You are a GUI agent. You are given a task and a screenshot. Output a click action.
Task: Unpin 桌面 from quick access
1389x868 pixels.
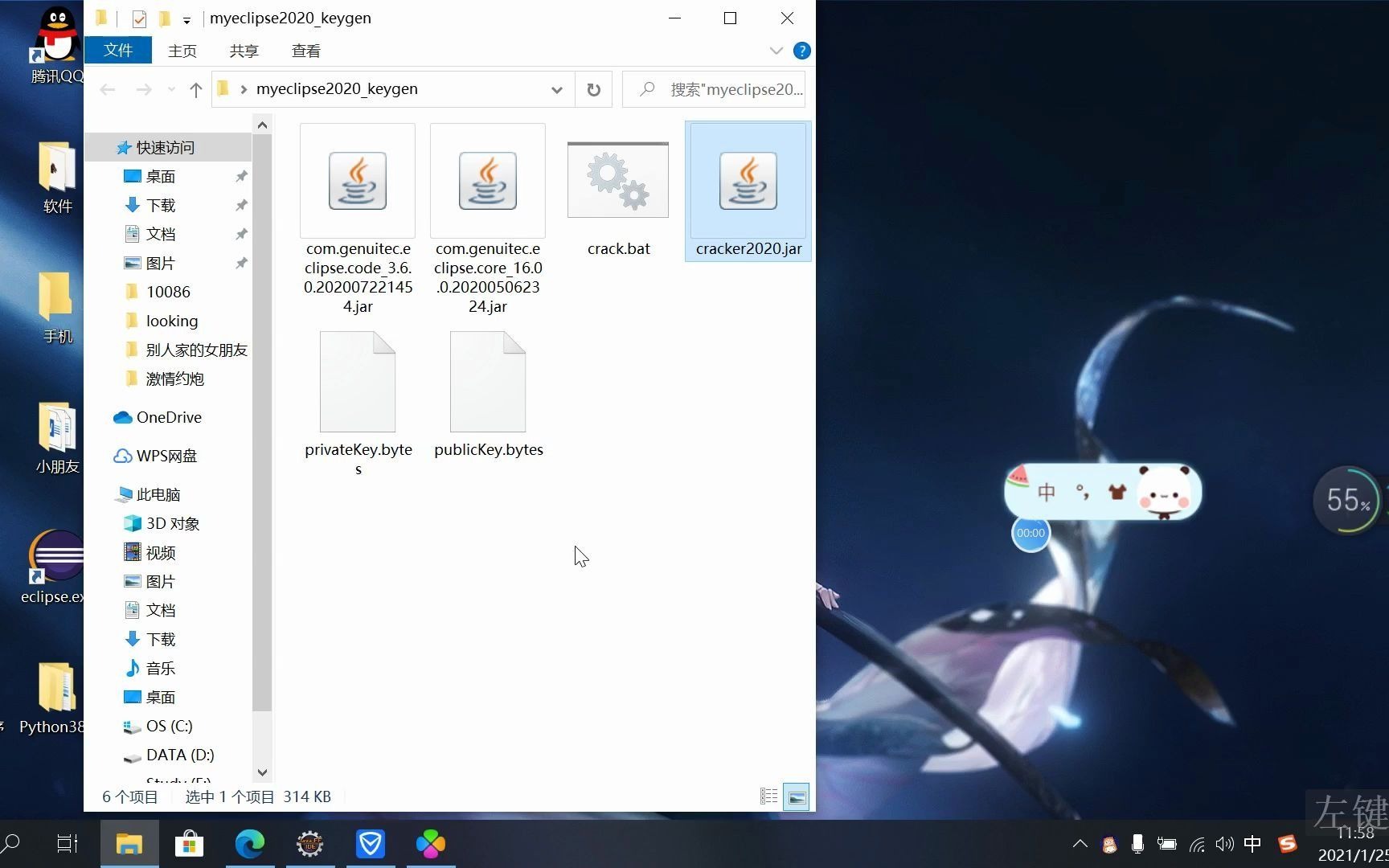pyautogui.click(x=241, y=176)
